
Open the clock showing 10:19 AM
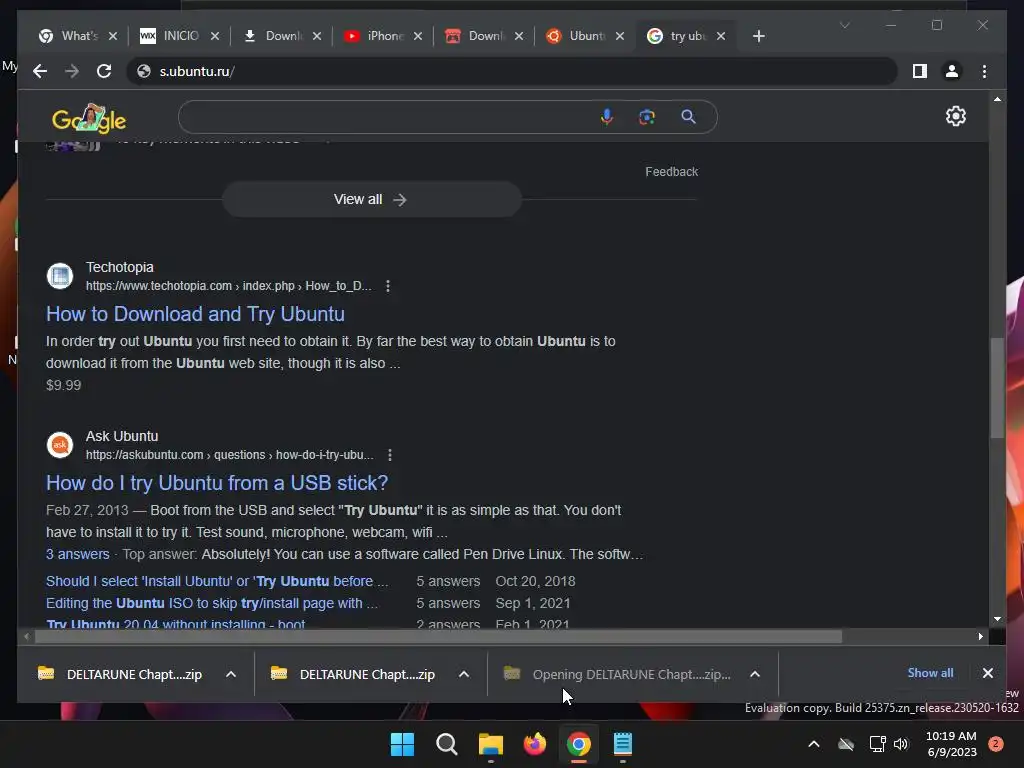(x=951, y=744)
